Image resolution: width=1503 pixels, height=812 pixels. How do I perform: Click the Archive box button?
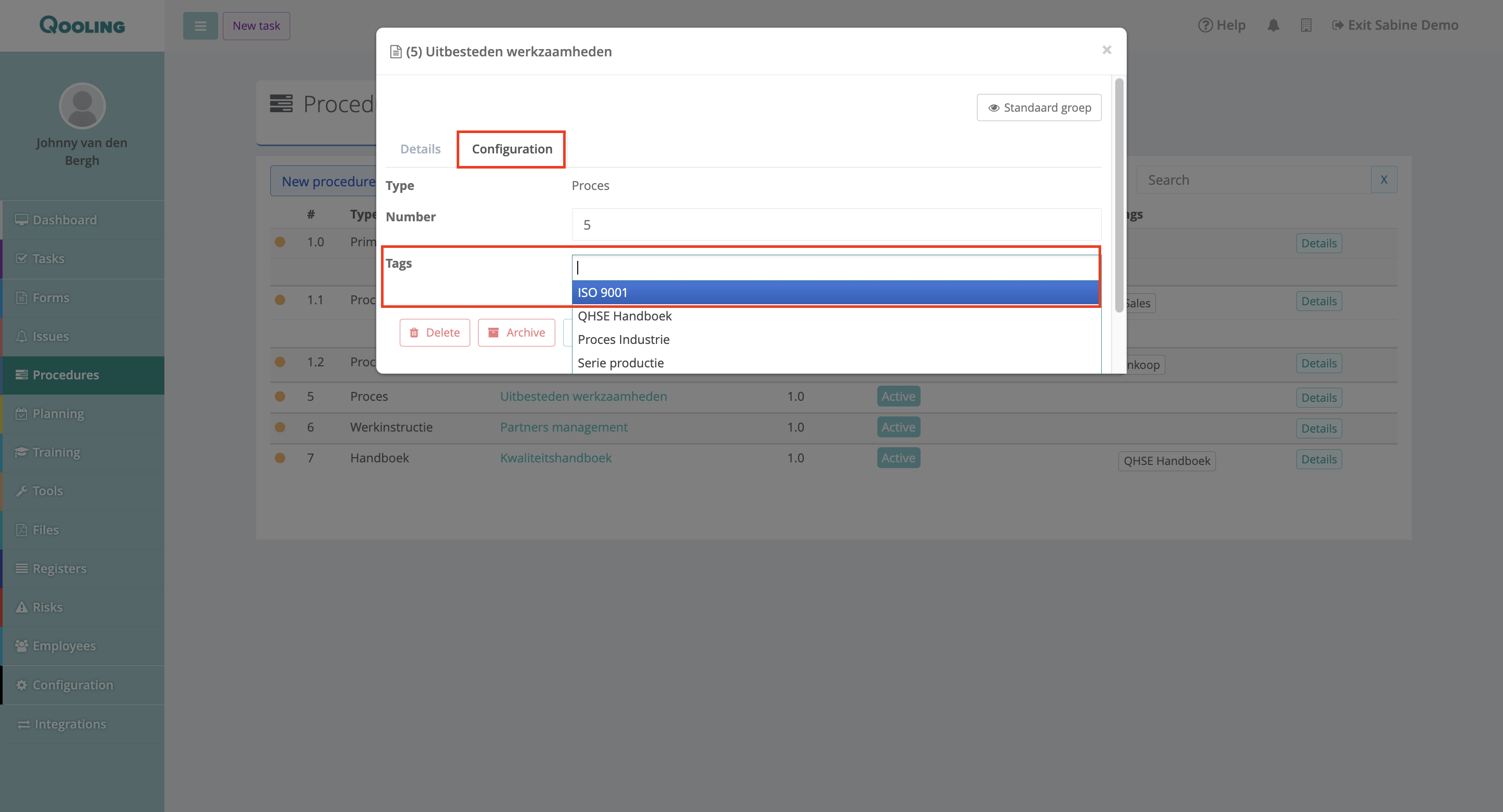[516, 332]
